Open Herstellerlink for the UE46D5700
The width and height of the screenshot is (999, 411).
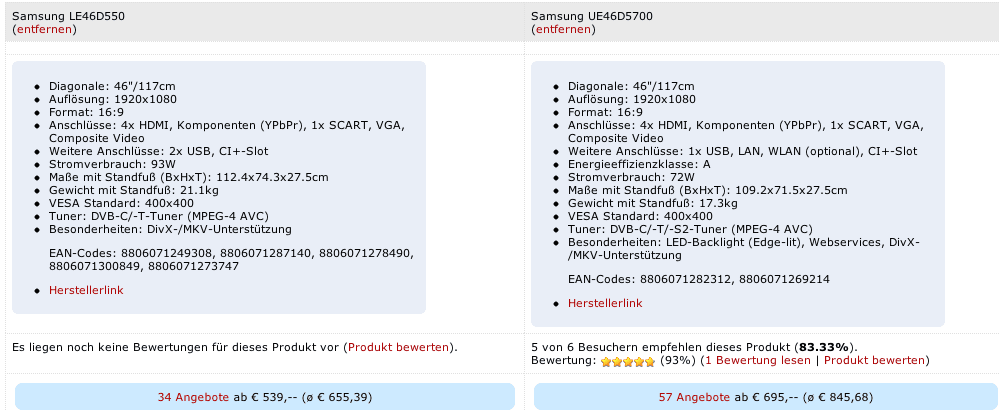(605, 303)
